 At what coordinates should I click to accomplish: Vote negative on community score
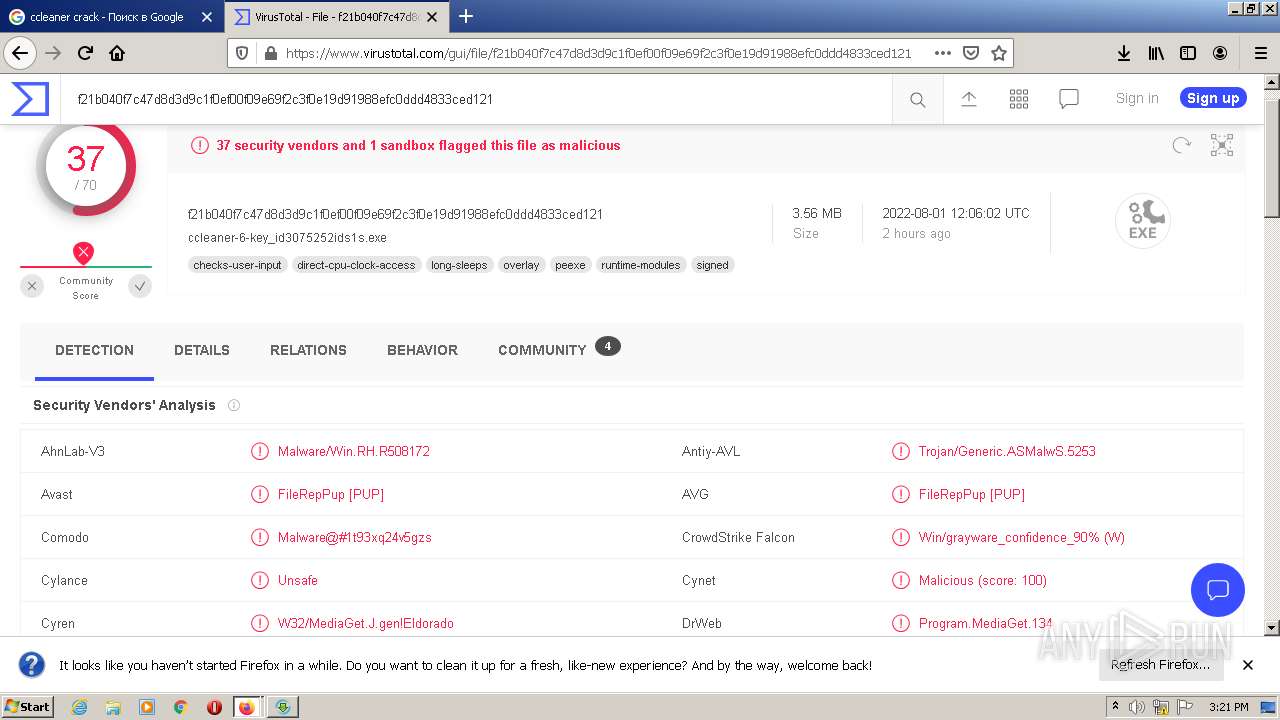32,287
